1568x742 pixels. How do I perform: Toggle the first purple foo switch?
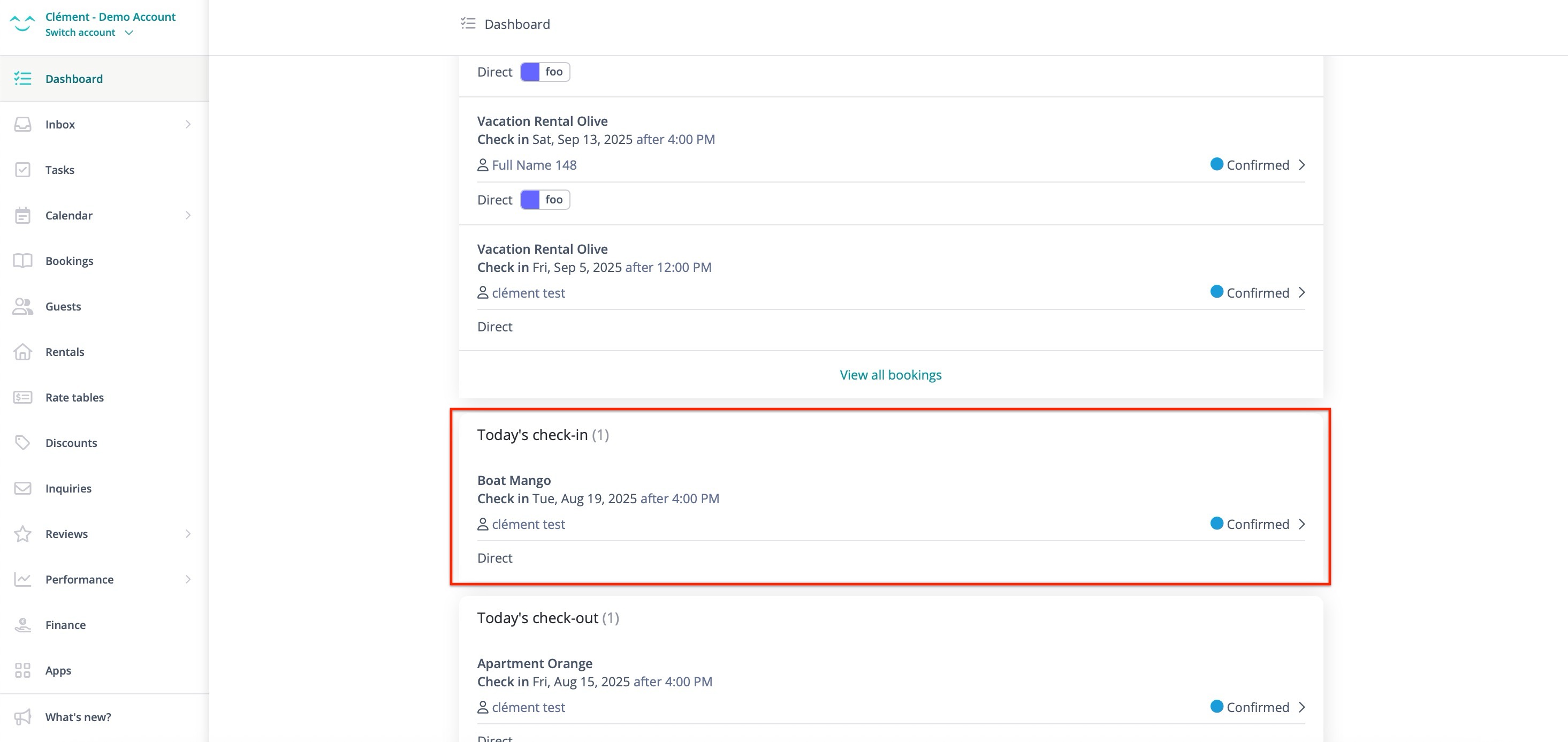[x=531, y=71]
